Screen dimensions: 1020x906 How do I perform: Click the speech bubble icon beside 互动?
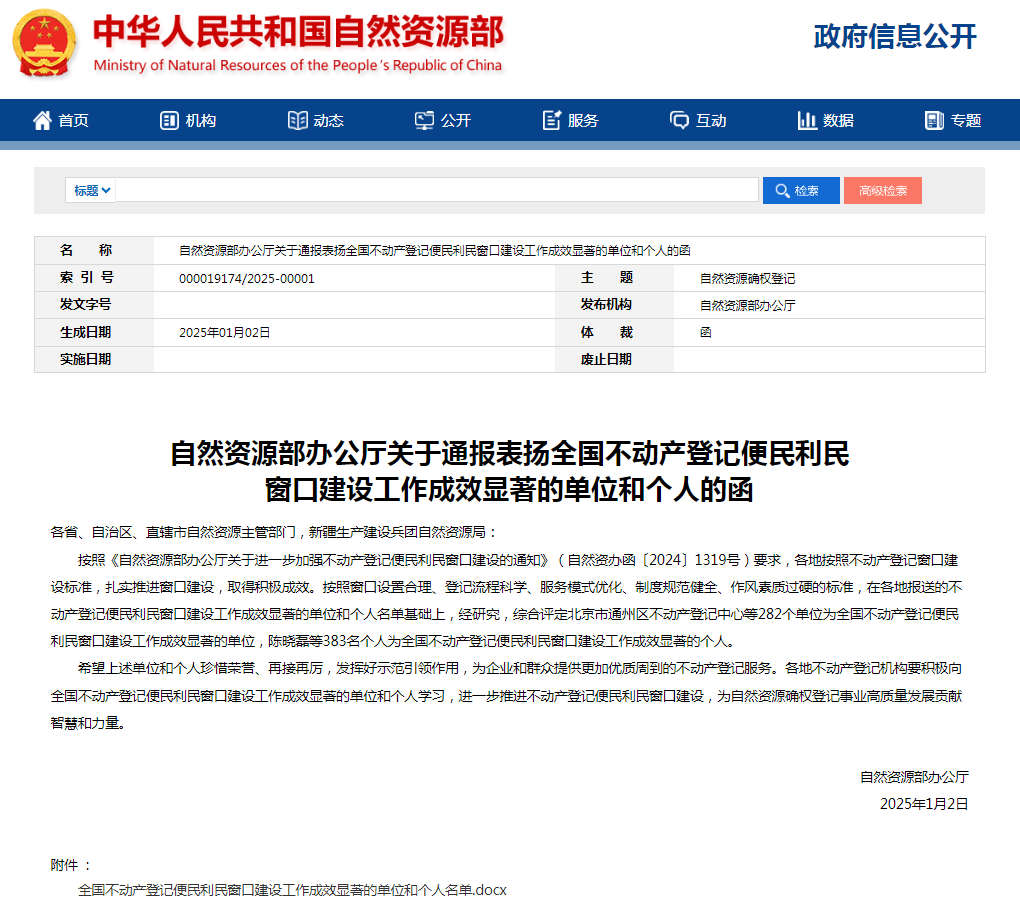point(680,120)
